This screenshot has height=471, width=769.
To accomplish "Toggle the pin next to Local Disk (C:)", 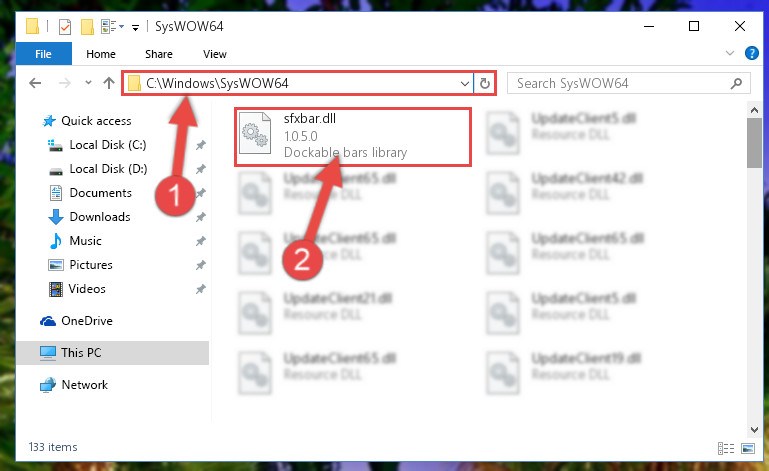I will [x=201, y=145].
